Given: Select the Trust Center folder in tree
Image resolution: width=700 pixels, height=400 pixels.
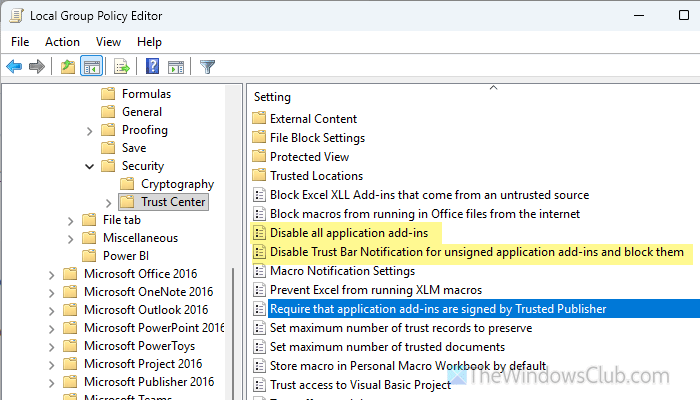Looking at the screenshot, I should pos(173,202).
